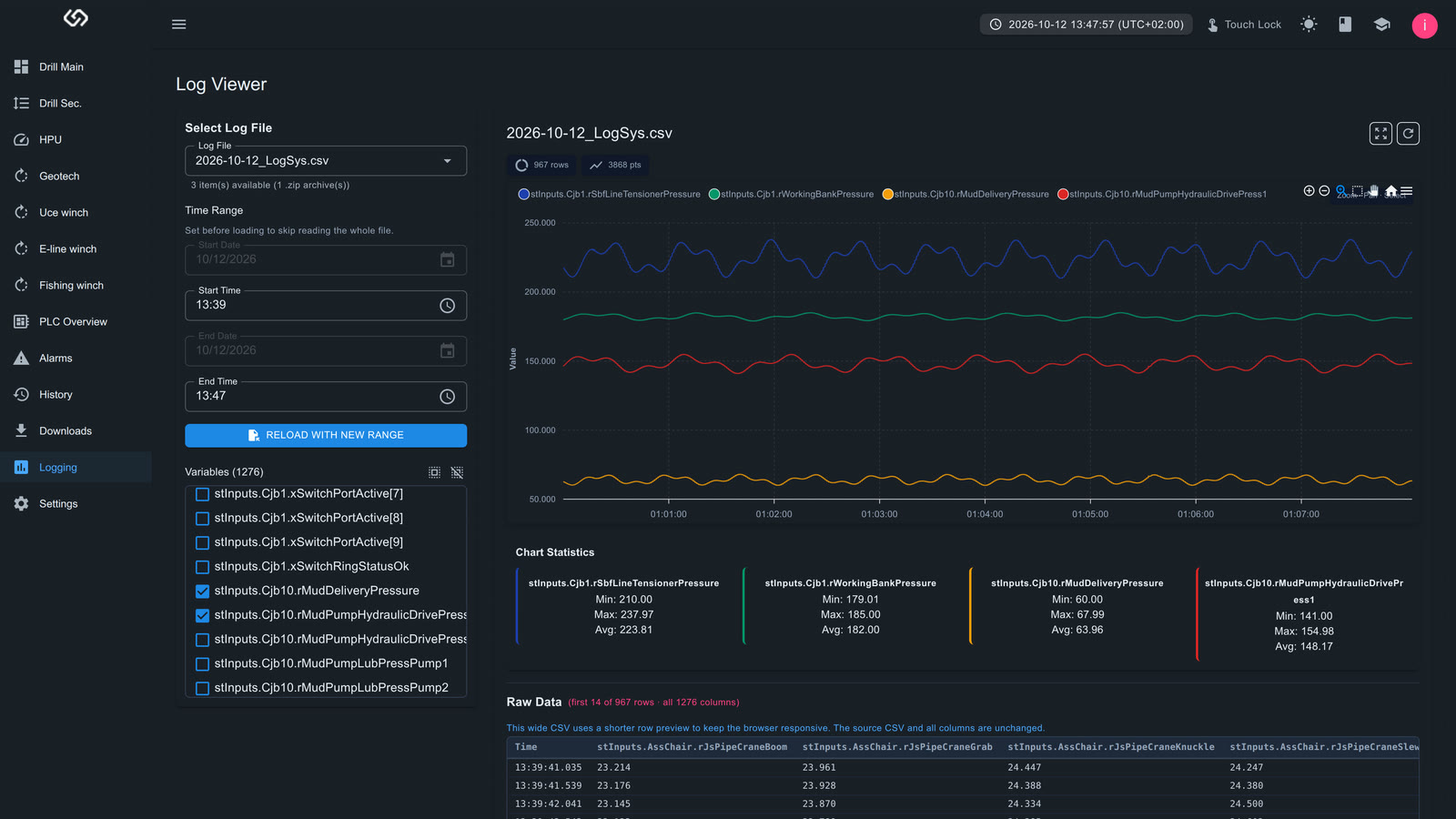Check stInputs.Cjb10.rMudPumpLubPressPump1 variable
The height and width of the screenshot is (819, 1456).
(202, 664)
